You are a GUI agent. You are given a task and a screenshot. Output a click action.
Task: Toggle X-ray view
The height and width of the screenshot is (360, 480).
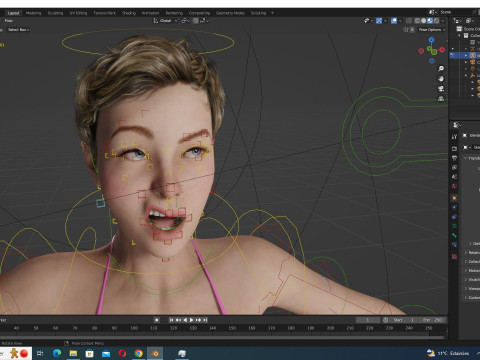(x=409, y=21)
